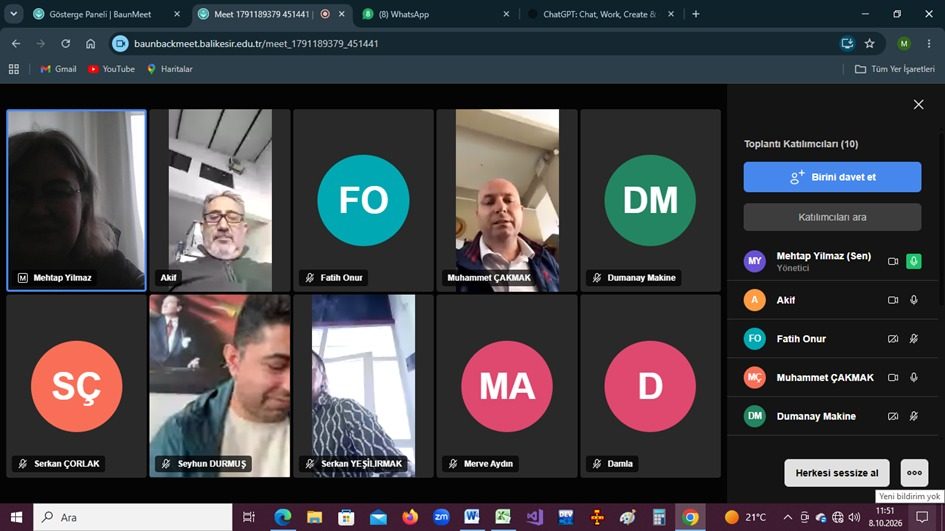Open Microsoft Edge from the taskbar

tap(283, 517)
